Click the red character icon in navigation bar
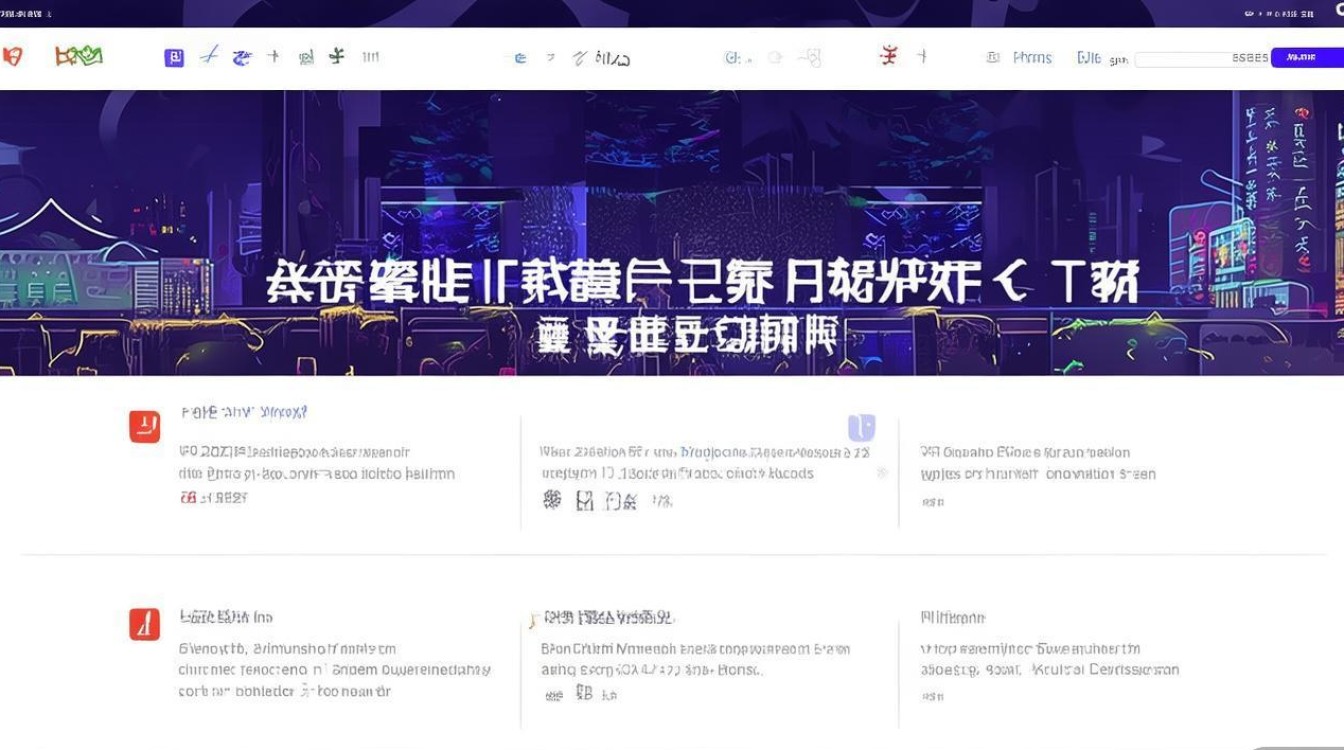Image resolution: width=1344 pixels, height=750 pixels. tap(888, 56)
